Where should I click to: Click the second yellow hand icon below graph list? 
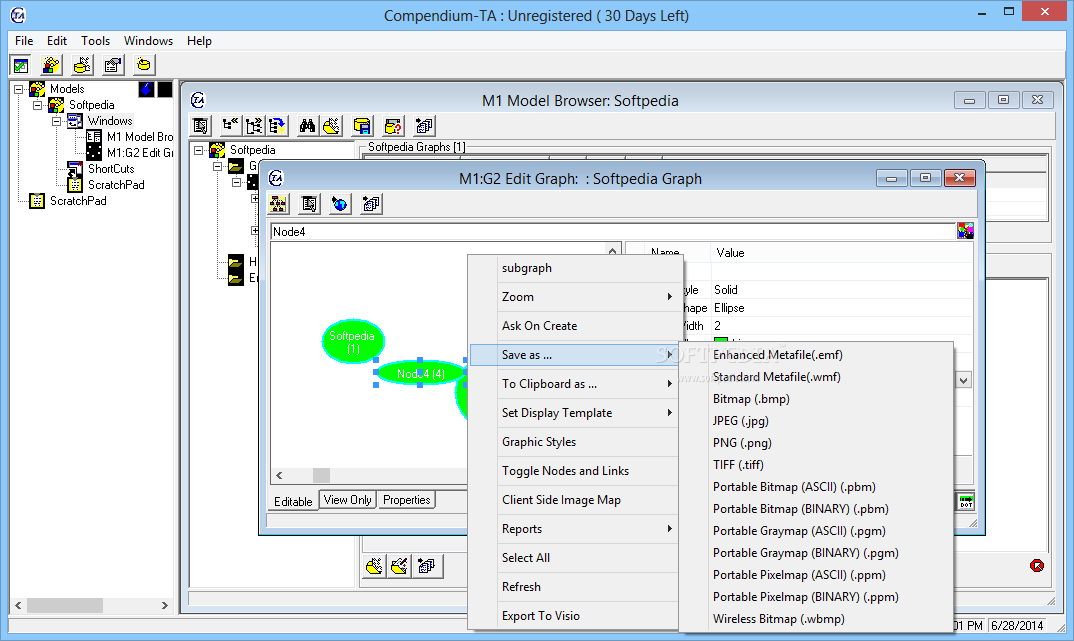[x=400, y=566]
